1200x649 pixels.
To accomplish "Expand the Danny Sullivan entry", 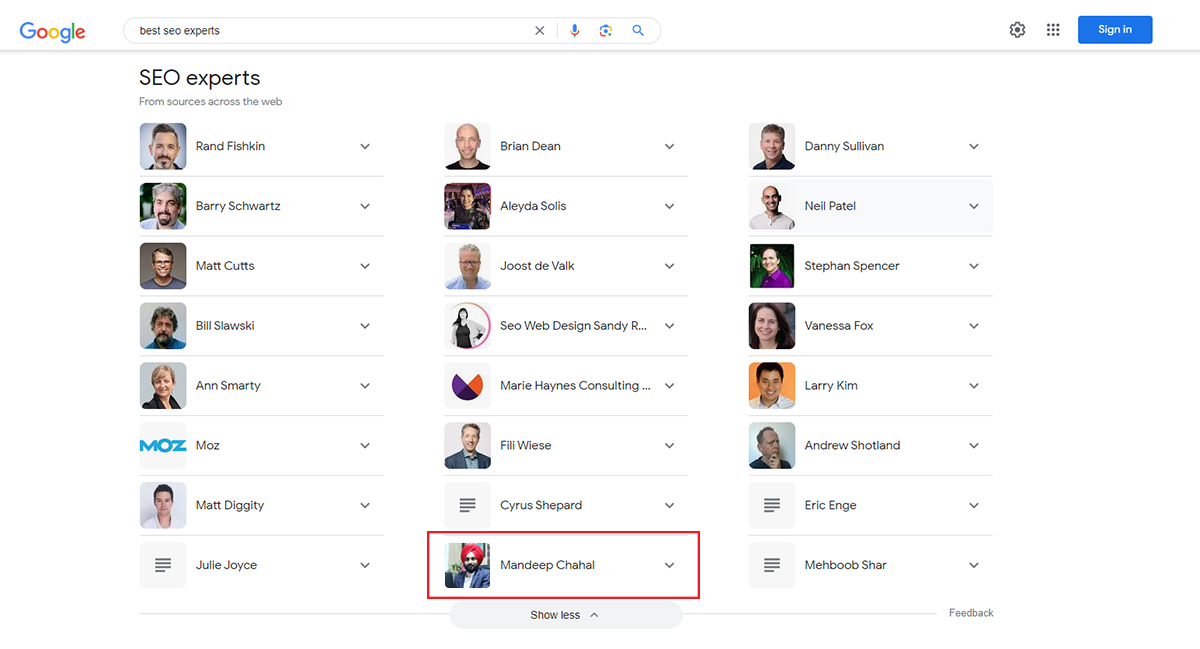I will 974,146.
